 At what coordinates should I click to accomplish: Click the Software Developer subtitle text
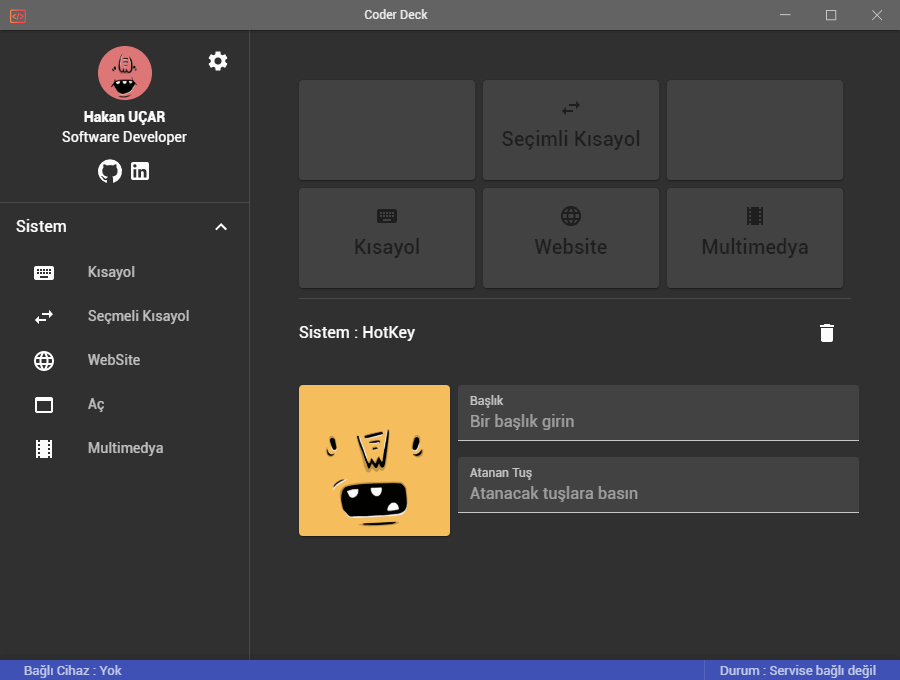(124, 137)
